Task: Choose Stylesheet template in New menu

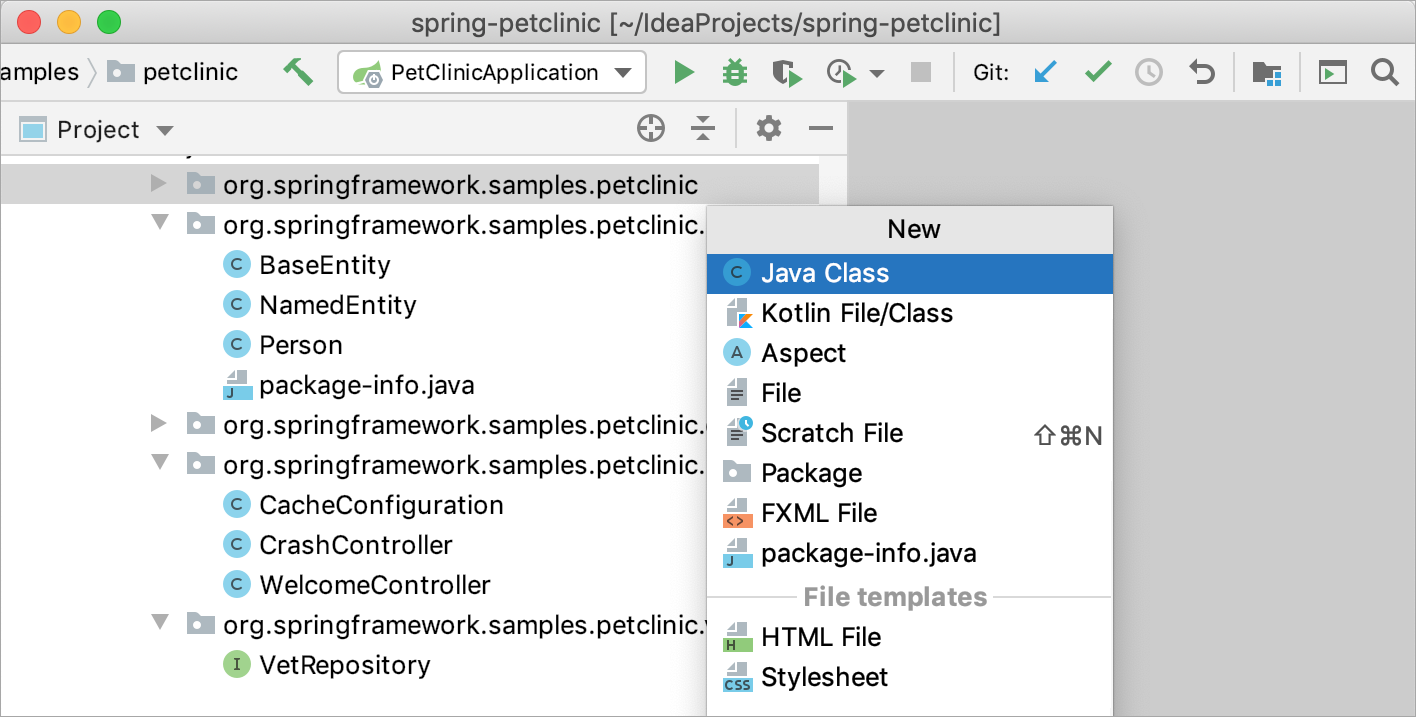Action: pyautogui.click(x=910, y=677)
